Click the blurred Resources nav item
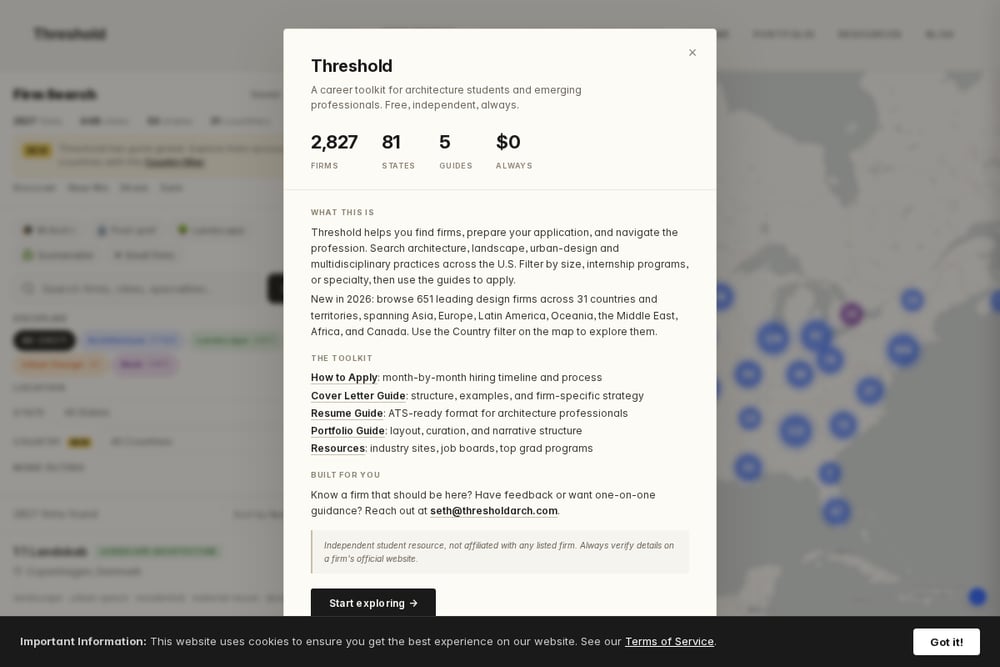The width and height of the screenshot is (1000, 667). 869,34
